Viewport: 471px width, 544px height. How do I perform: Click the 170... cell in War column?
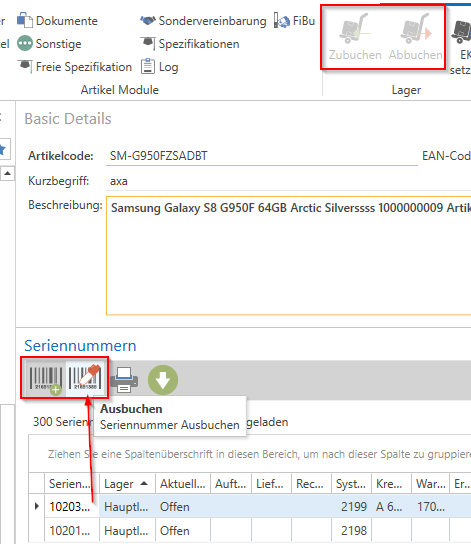pyautogui.click(x=430, y=507)
